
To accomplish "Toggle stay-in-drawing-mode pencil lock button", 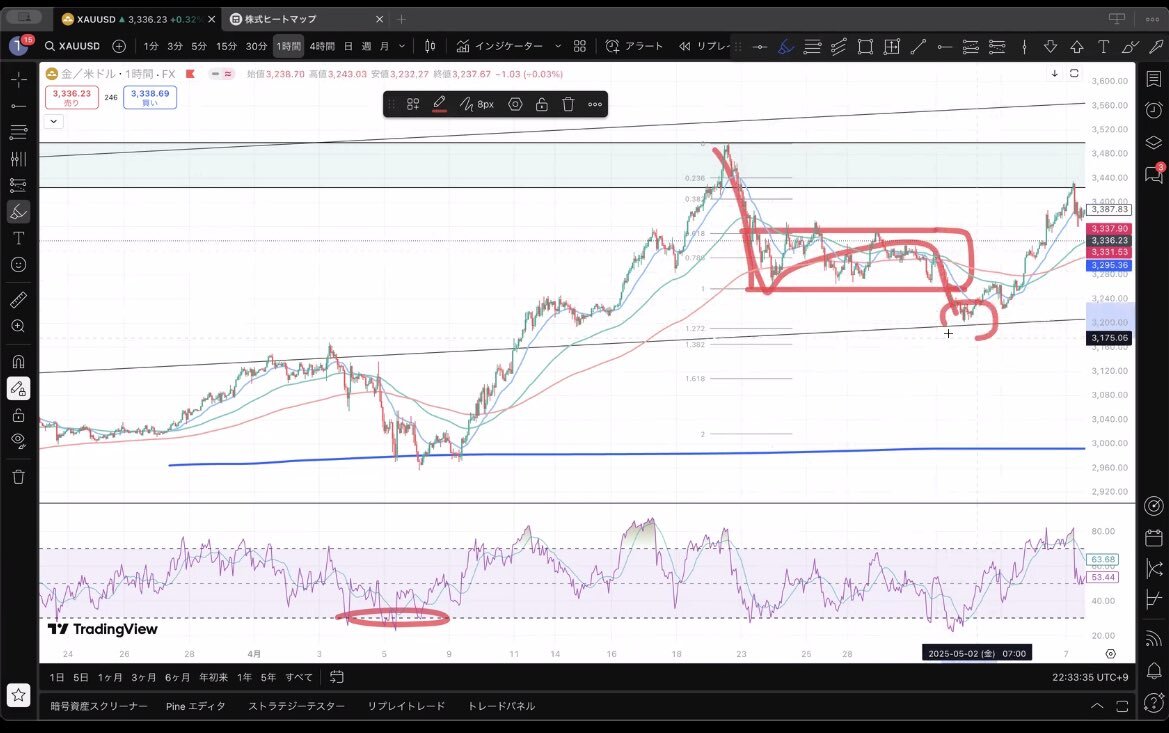I will pos(19,388).
